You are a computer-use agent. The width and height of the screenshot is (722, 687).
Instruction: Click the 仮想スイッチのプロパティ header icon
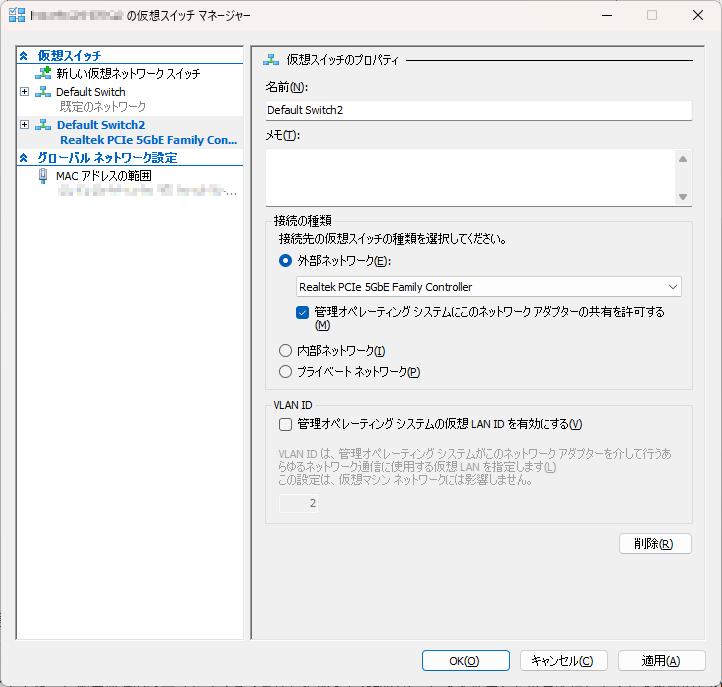pos(270,60)
